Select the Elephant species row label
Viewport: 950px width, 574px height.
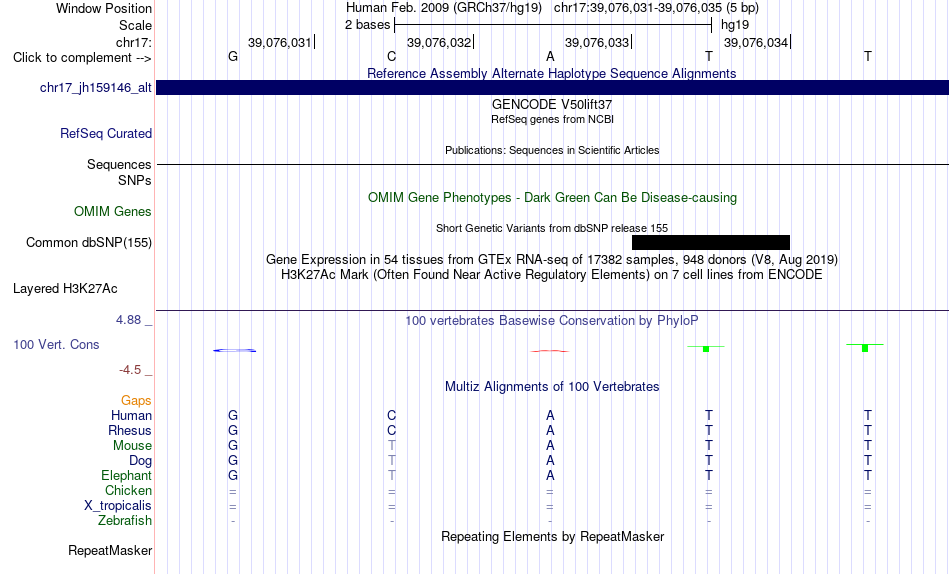[x=127, y=475]
